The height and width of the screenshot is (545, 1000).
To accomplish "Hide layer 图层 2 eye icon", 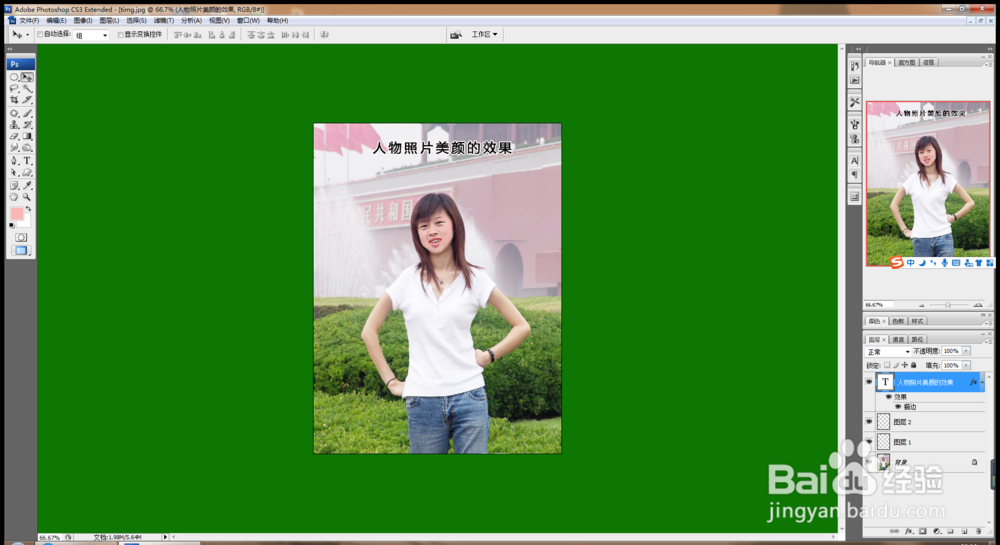I will pos(869,421).
